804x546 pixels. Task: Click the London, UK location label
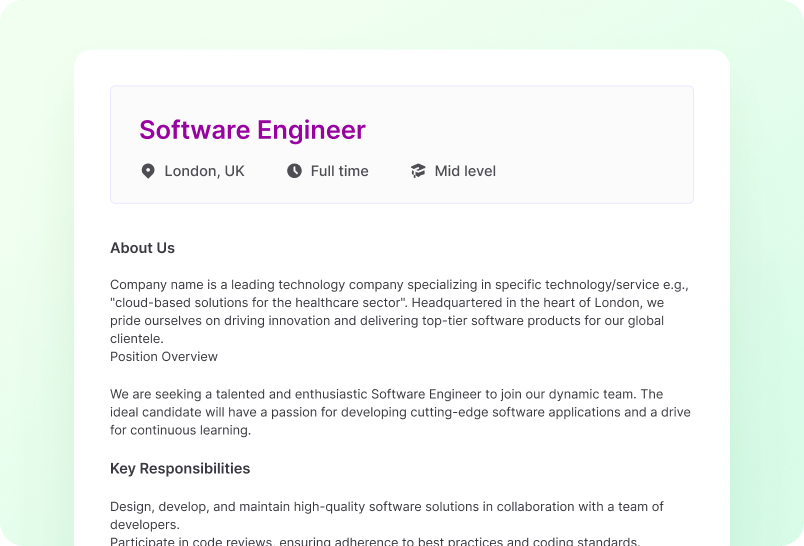(204, 171)
